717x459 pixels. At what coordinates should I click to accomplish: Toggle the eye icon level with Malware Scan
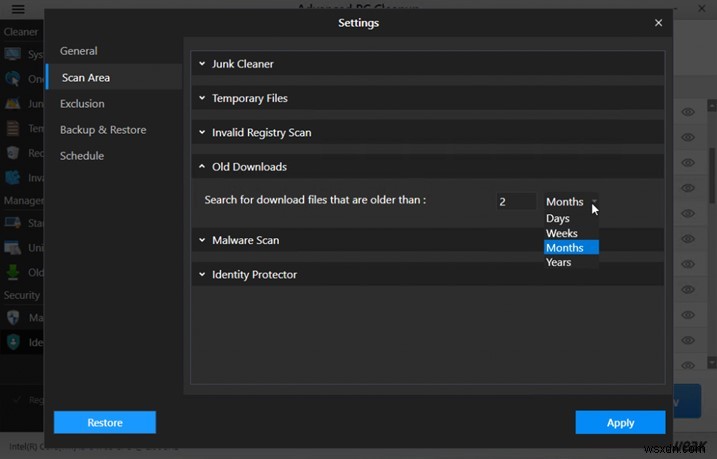(x=688, y=240)
